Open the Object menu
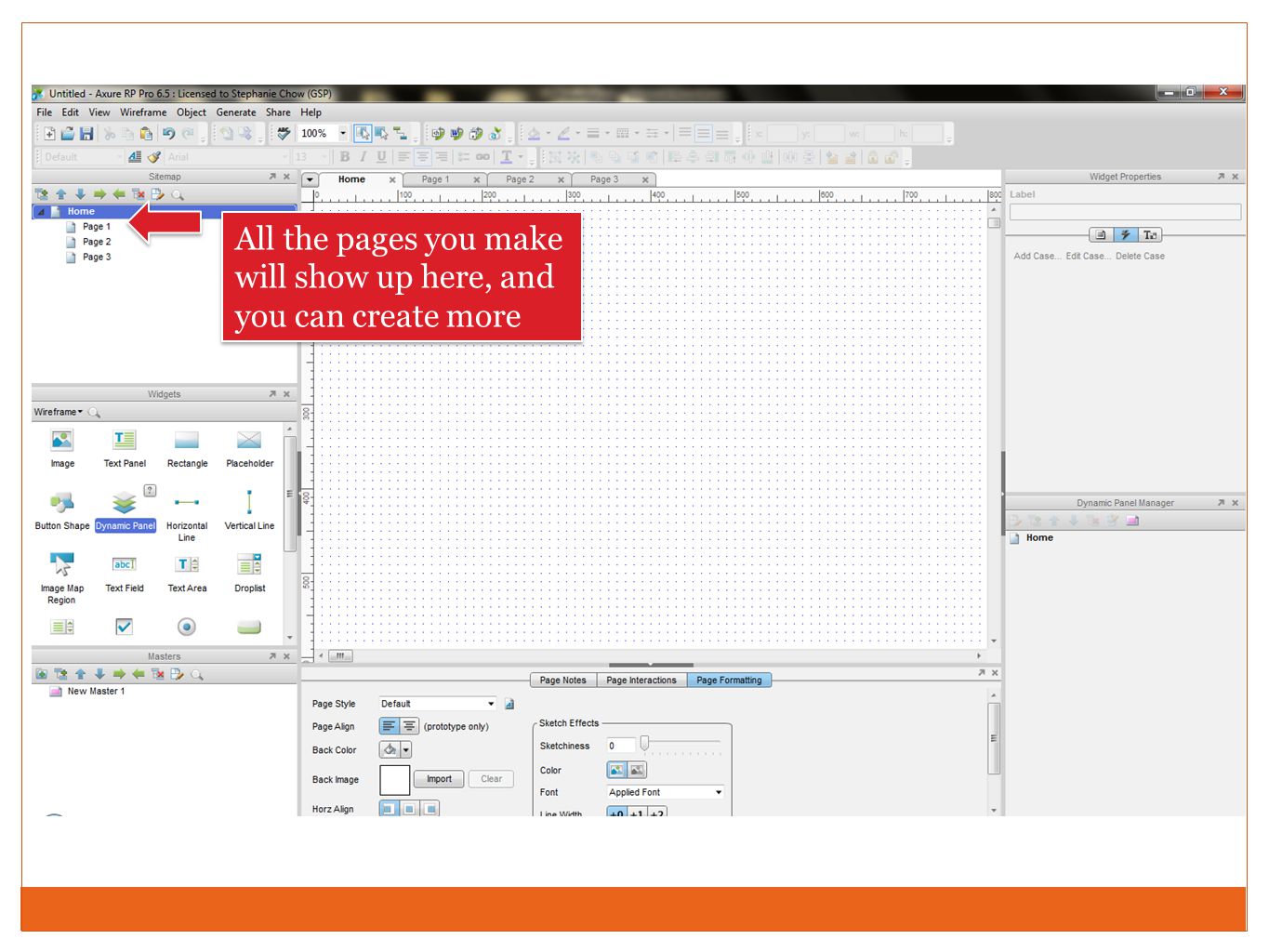Screen dimensions: 1269x952 (192, 112)
